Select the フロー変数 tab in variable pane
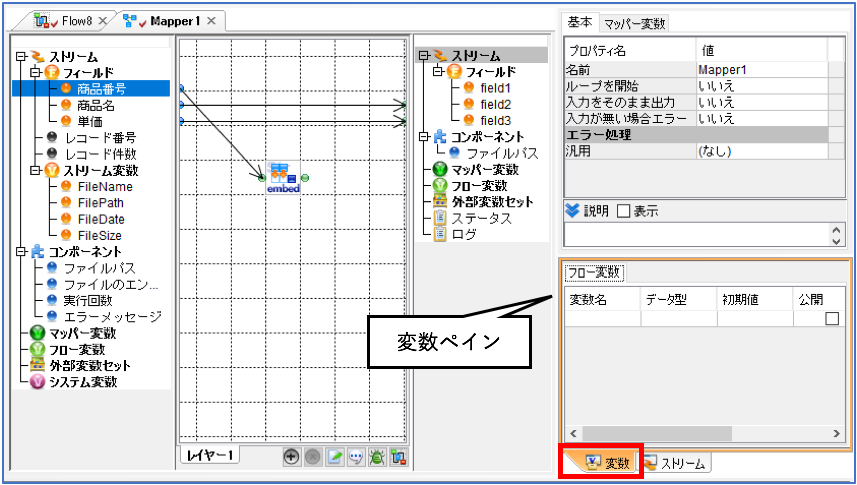857x485 pixels. [x=595, y=272]
